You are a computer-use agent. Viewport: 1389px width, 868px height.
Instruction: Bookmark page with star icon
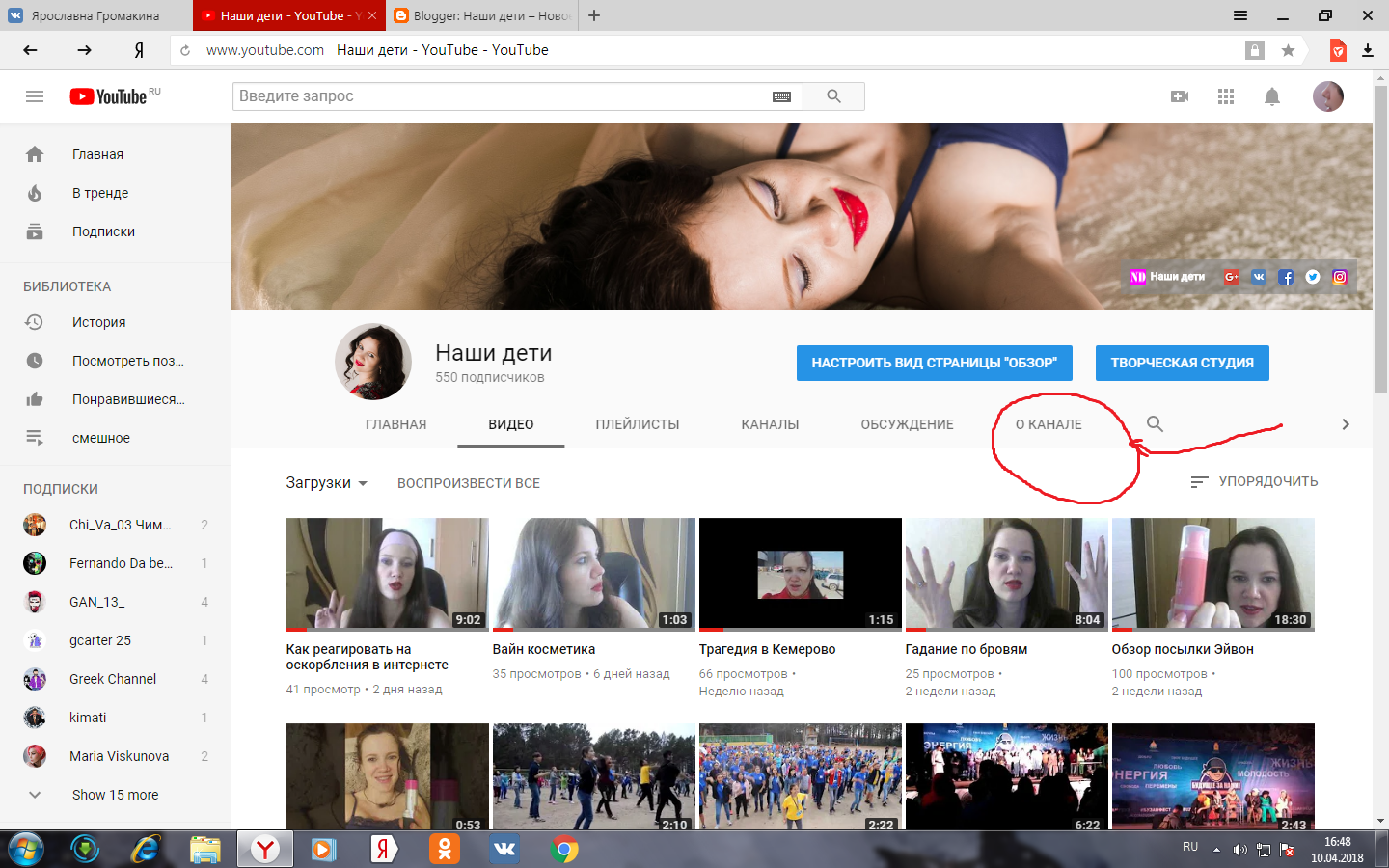pos(1288,50)
